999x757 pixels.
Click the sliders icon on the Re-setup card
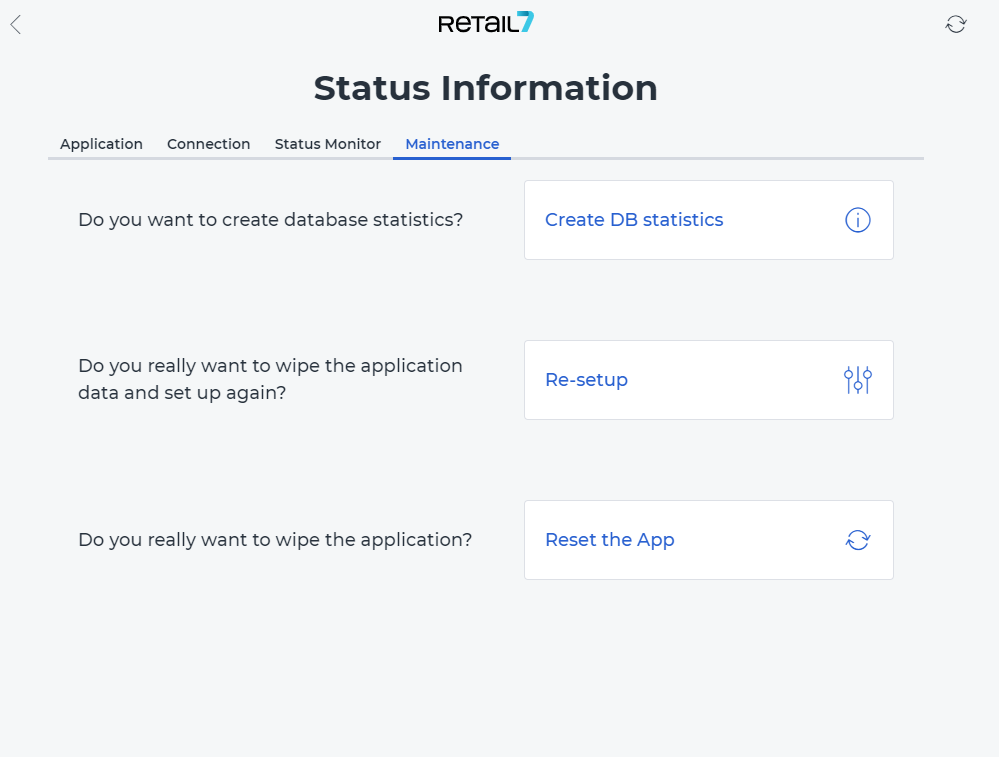pyautogui.click(x=858, y=380)
